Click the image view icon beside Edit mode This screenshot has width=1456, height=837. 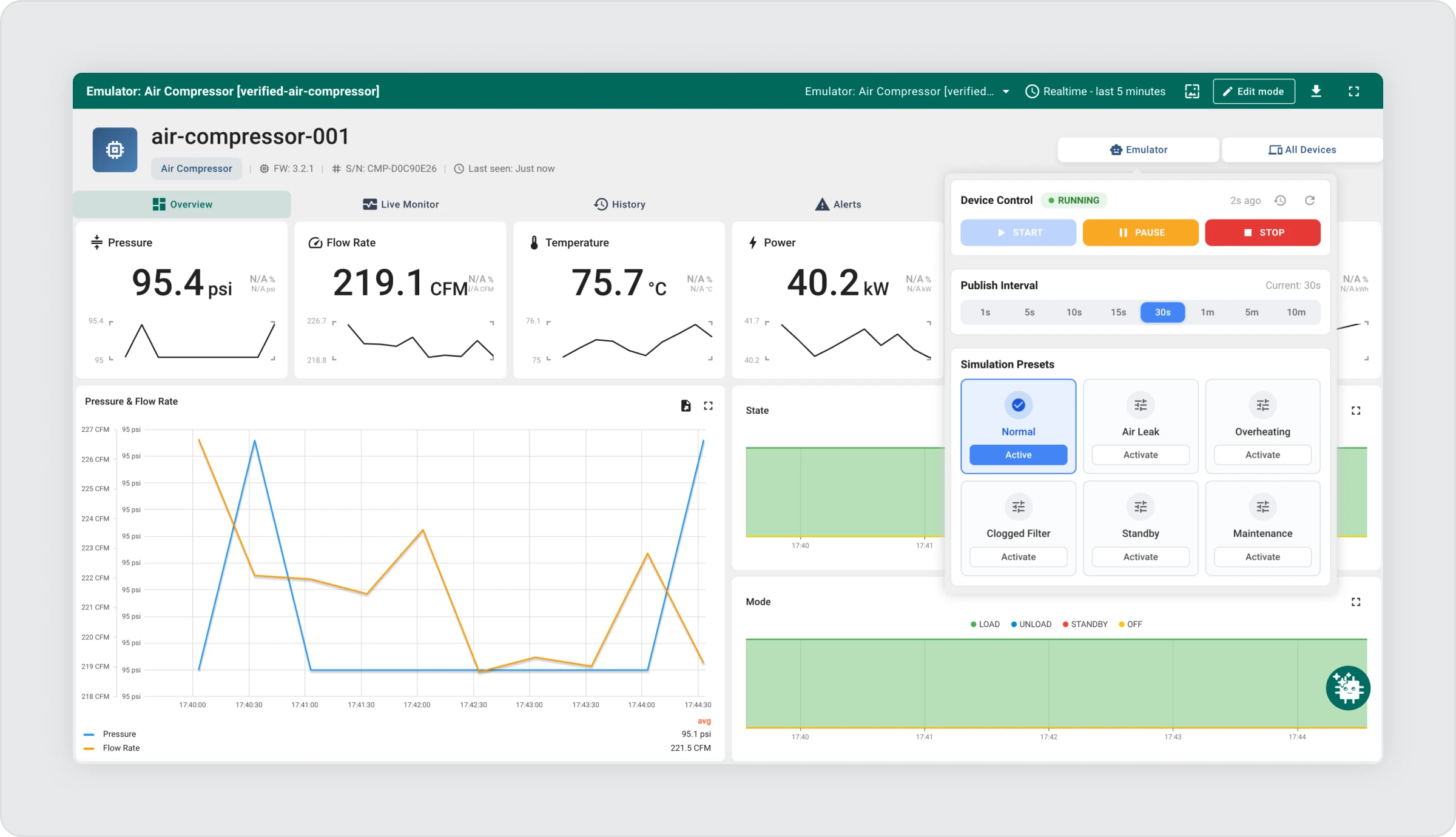point(1192,91)
